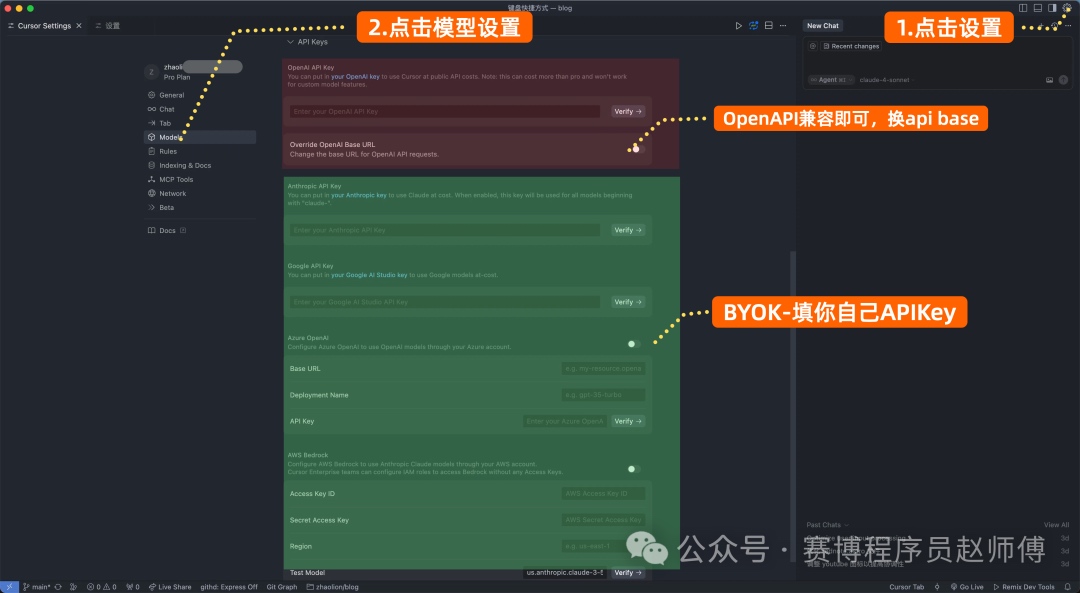
Task: Focus the Google AI Studio API Key field
Action: (x=444, y=302)
